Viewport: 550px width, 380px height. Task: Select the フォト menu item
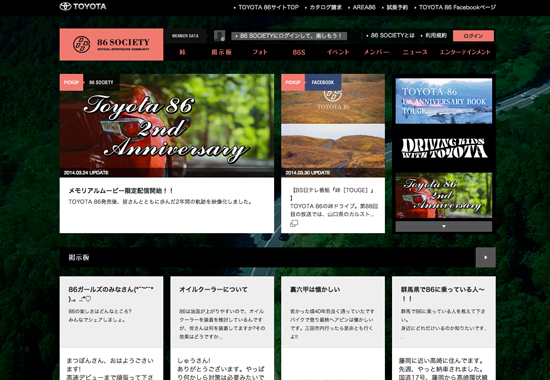260,52
